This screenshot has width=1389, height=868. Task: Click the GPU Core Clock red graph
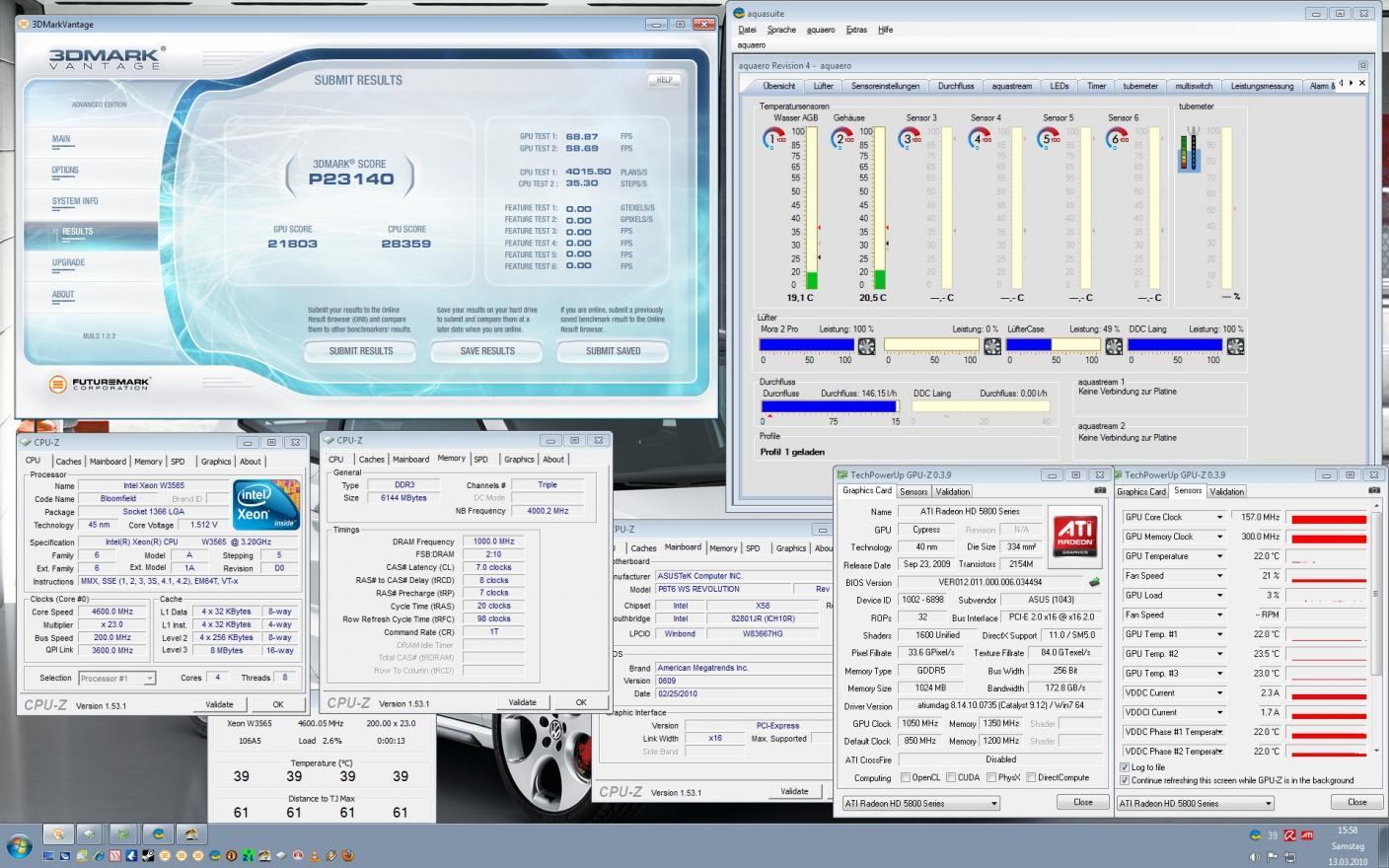pyautogui.click(x=1329, y=517)
